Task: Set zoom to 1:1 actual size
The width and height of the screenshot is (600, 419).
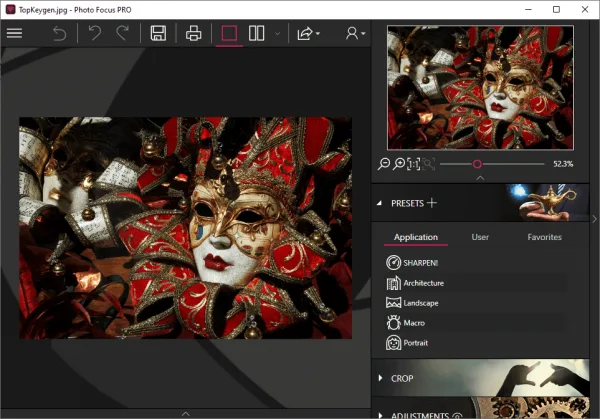Action: [414, 164]
